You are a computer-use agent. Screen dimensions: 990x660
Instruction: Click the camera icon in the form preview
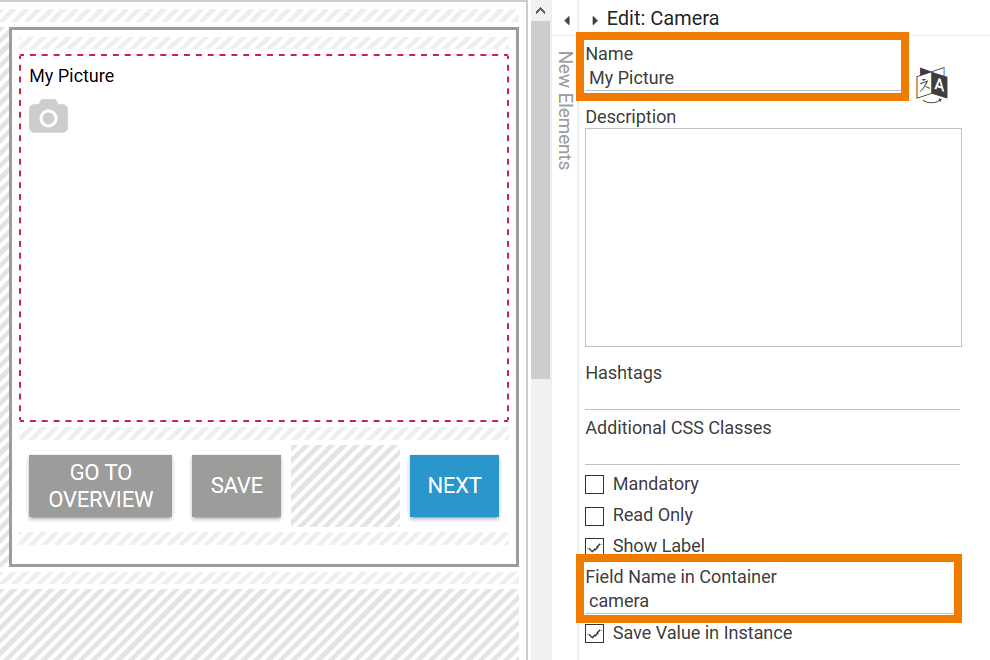point(48,117)
